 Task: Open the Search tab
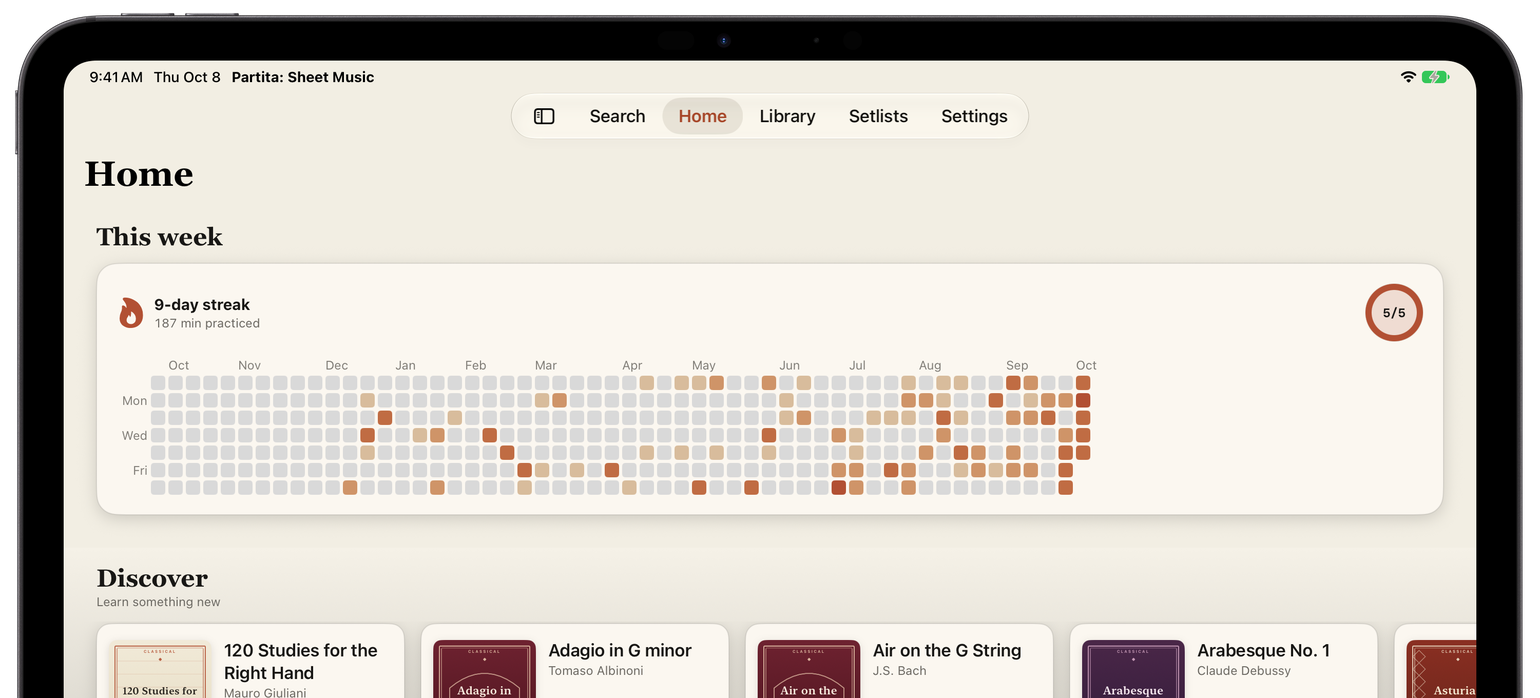pos(617,116)
